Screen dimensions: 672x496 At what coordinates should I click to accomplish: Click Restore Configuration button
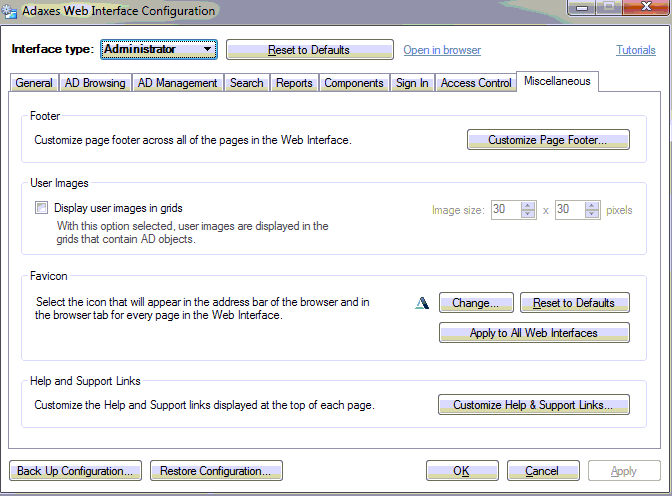pyautogui.click(x=216, y=471)
